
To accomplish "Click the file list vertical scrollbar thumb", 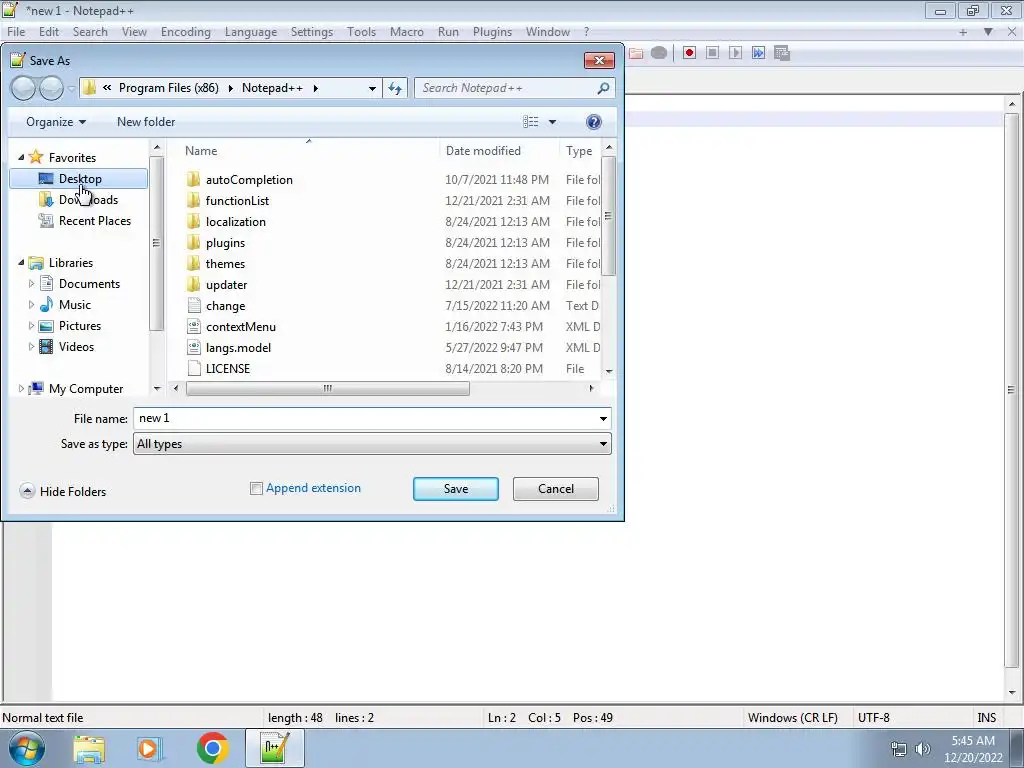I will [609, 216].
